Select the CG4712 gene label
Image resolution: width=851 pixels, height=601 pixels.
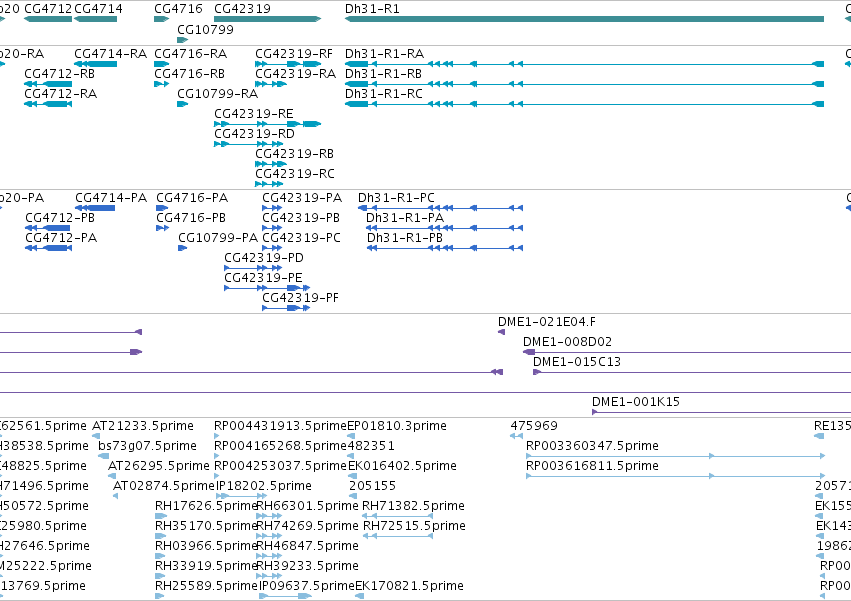(x=48, y=9)
